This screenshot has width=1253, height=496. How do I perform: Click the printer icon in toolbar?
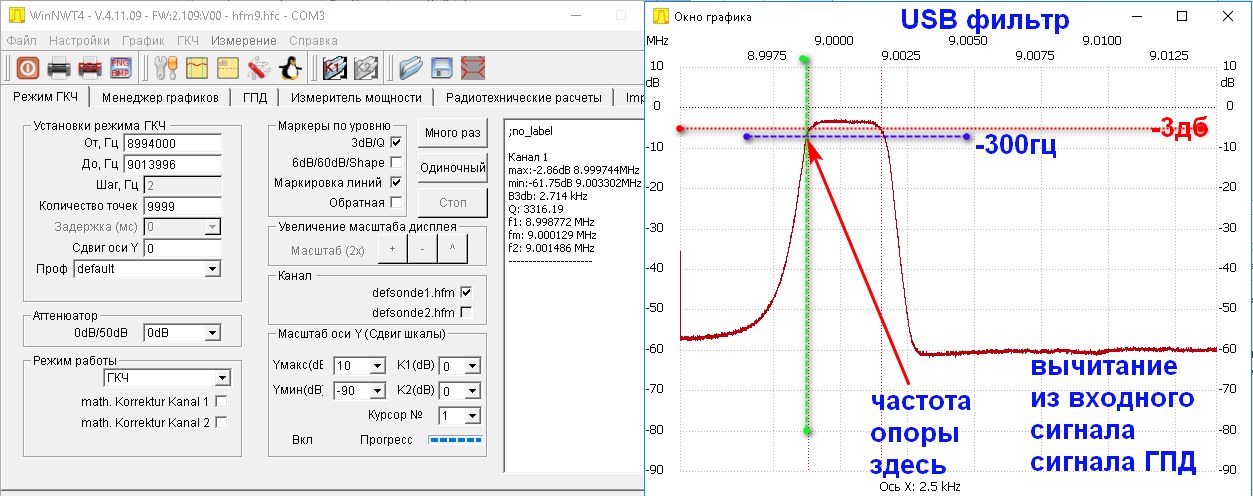(x=59, y=68)
